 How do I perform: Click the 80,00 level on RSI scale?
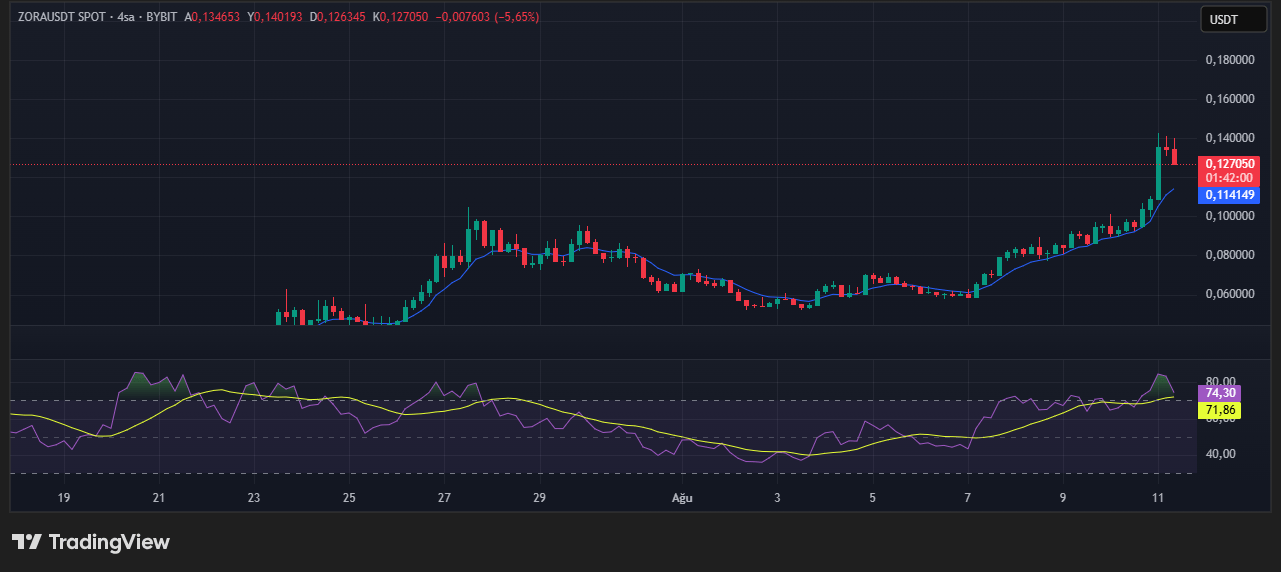click(1222, 381)
